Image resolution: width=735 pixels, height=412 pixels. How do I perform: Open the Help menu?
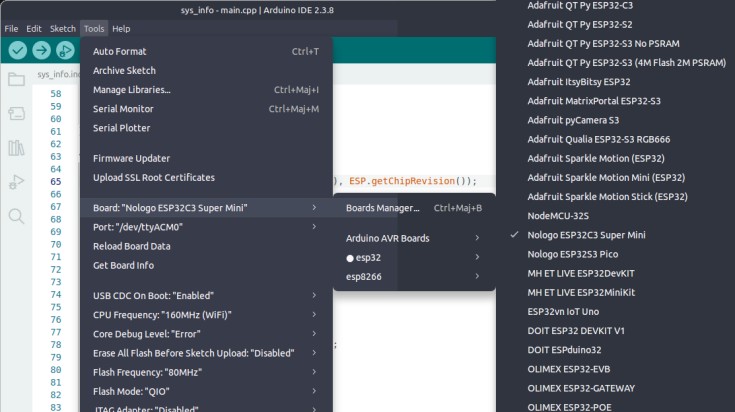121,29
